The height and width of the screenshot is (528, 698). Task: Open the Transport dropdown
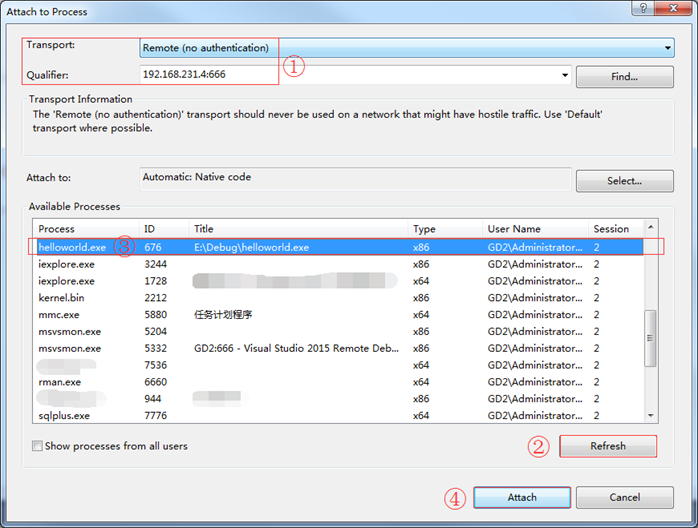click(406, 48)
